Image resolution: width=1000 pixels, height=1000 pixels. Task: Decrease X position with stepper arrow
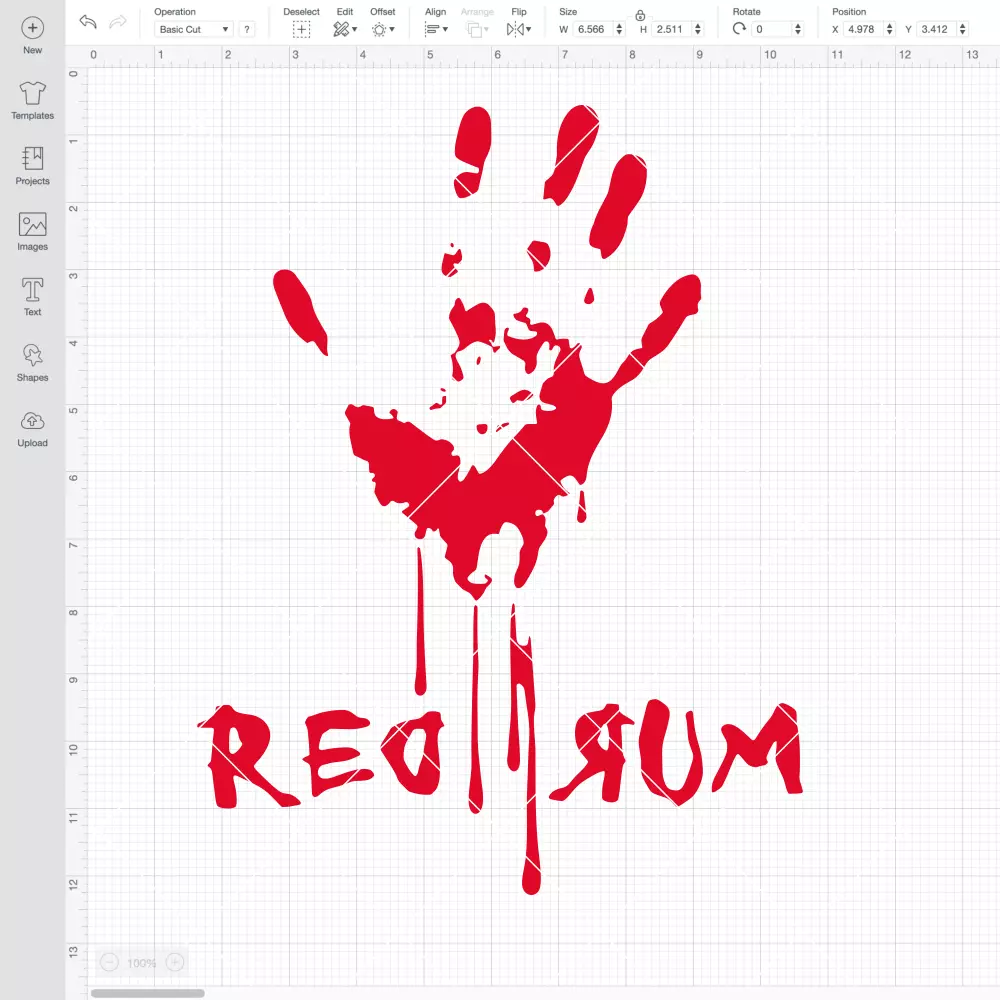click(890, 33)
